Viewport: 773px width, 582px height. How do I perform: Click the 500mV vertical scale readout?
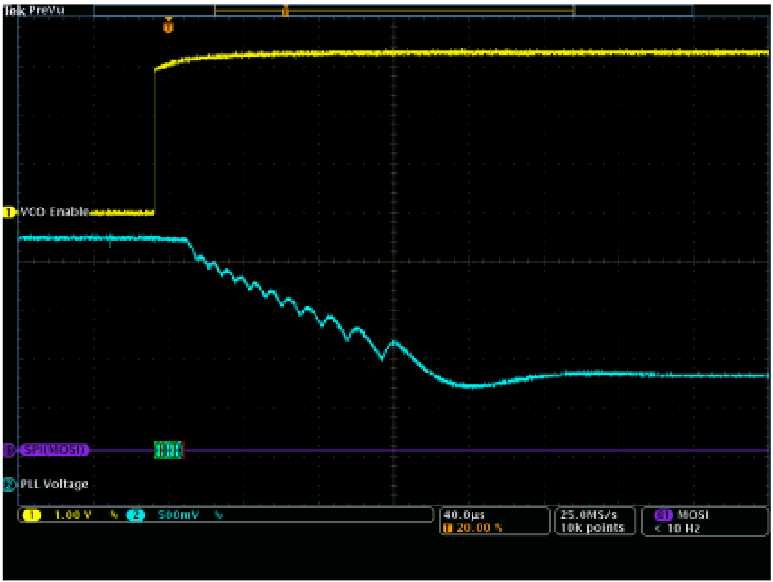[178, 515]
